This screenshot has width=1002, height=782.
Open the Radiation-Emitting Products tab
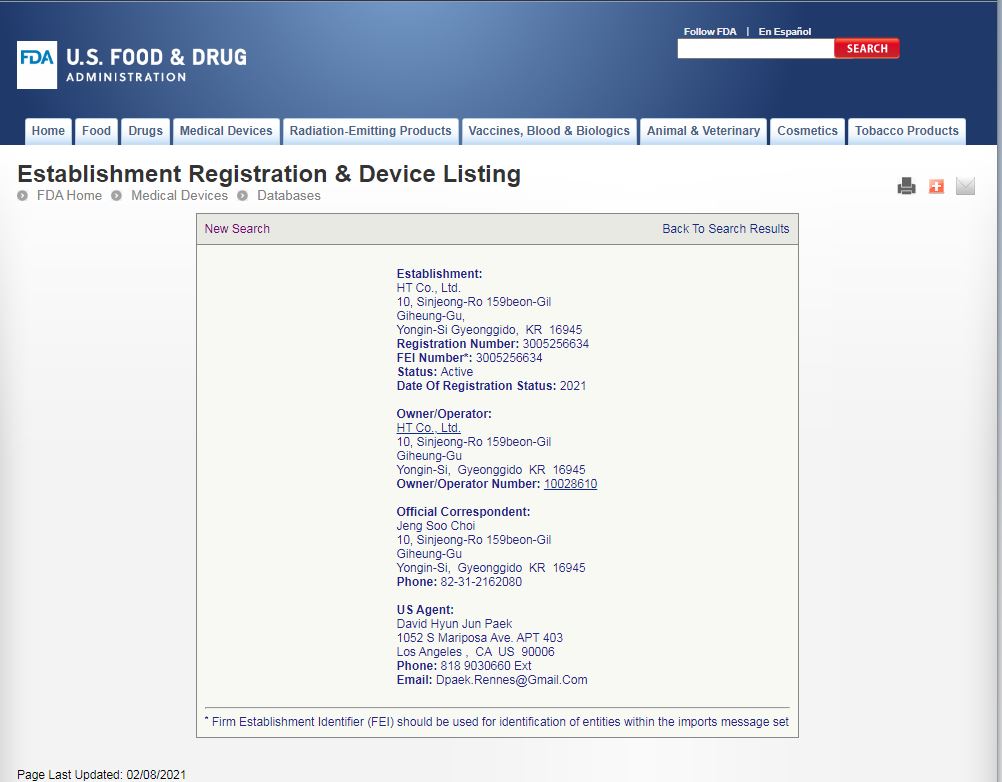tap(370, 131)
